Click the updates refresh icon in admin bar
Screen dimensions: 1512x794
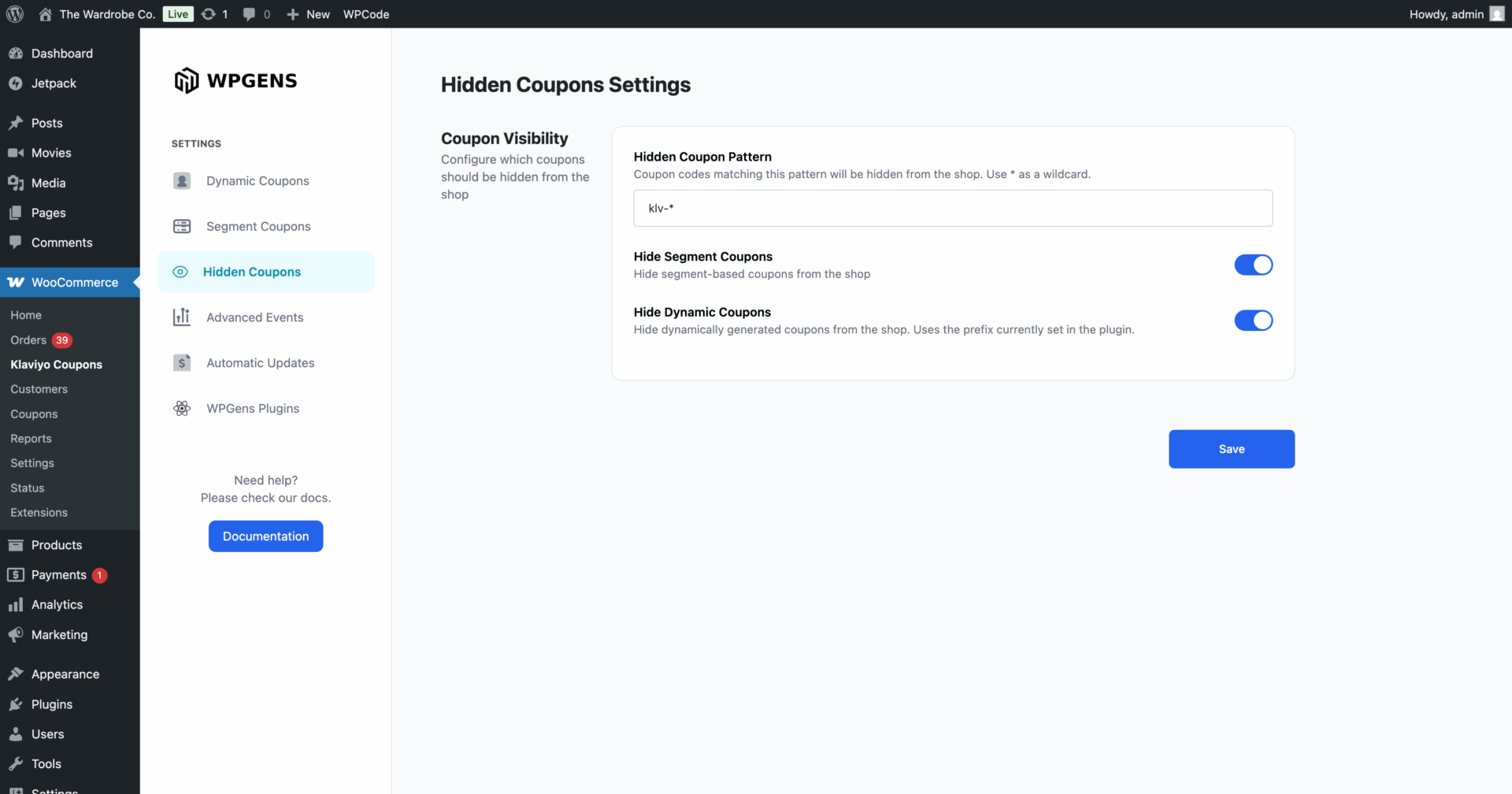(209, 14)
